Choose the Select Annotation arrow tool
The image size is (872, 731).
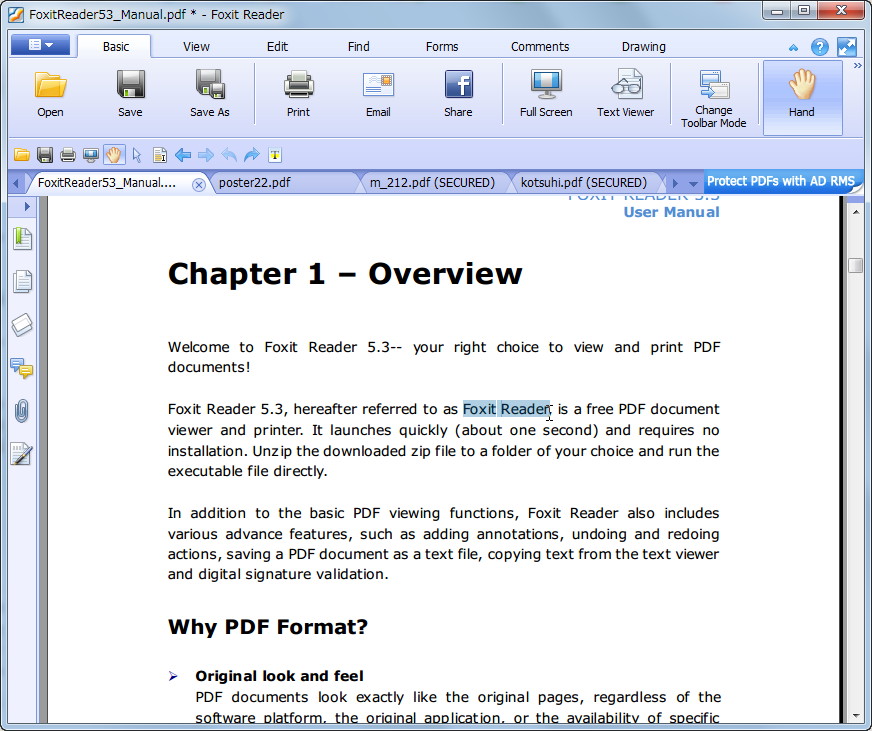(137, 155)
